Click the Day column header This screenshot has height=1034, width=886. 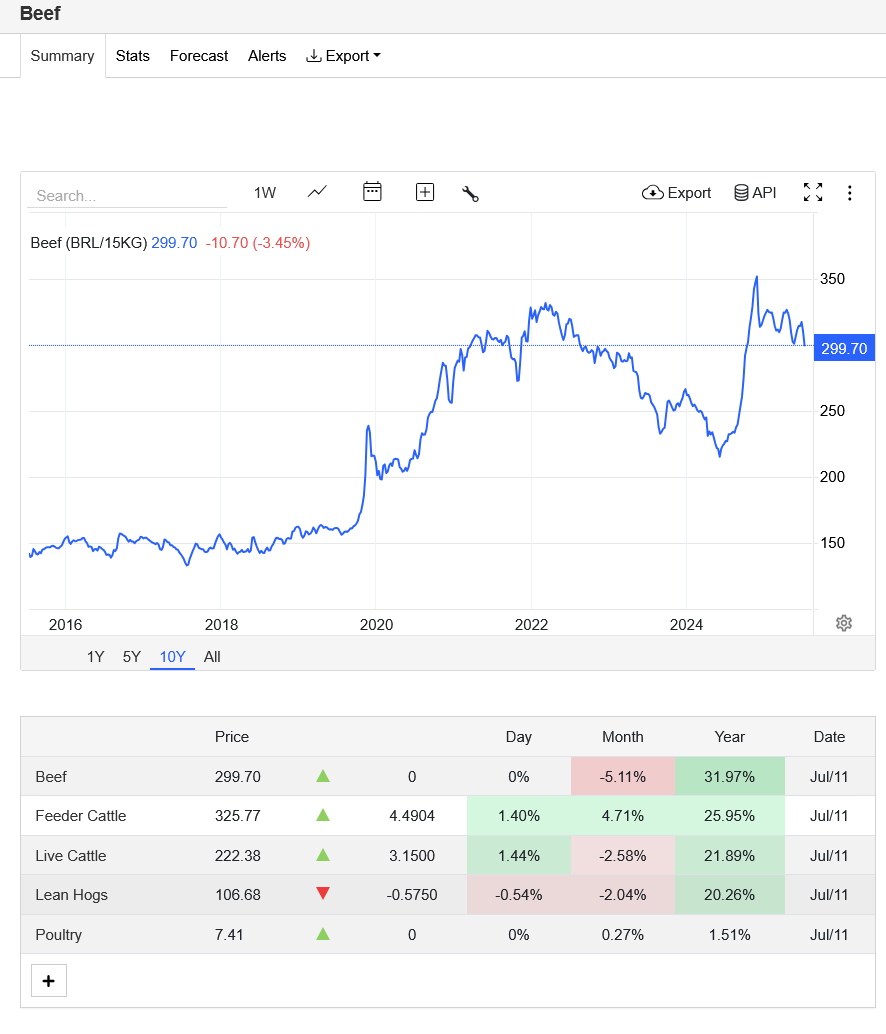click(x=519, y=737)
